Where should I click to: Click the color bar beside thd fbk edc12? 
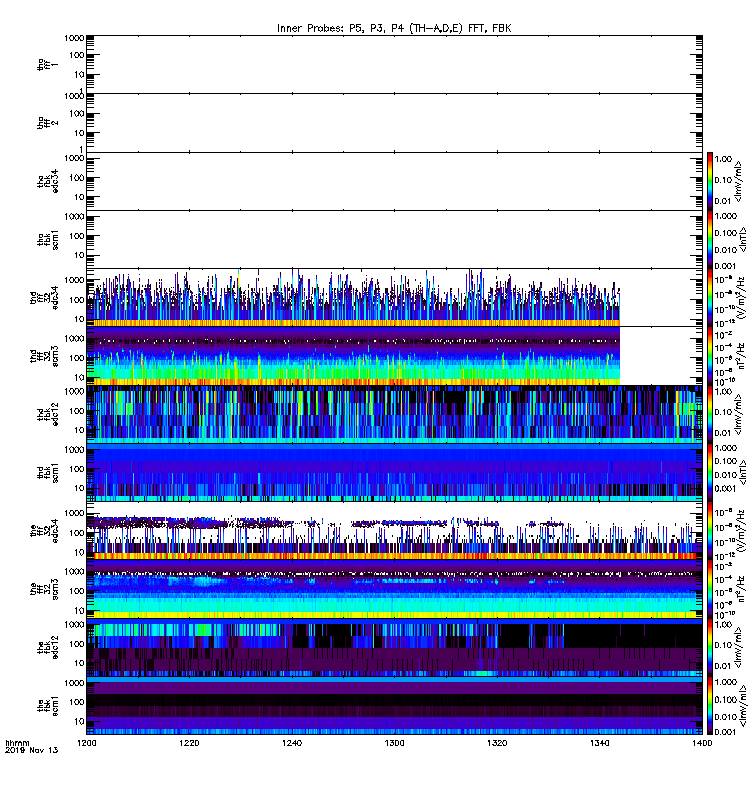[x=710, y=414]
